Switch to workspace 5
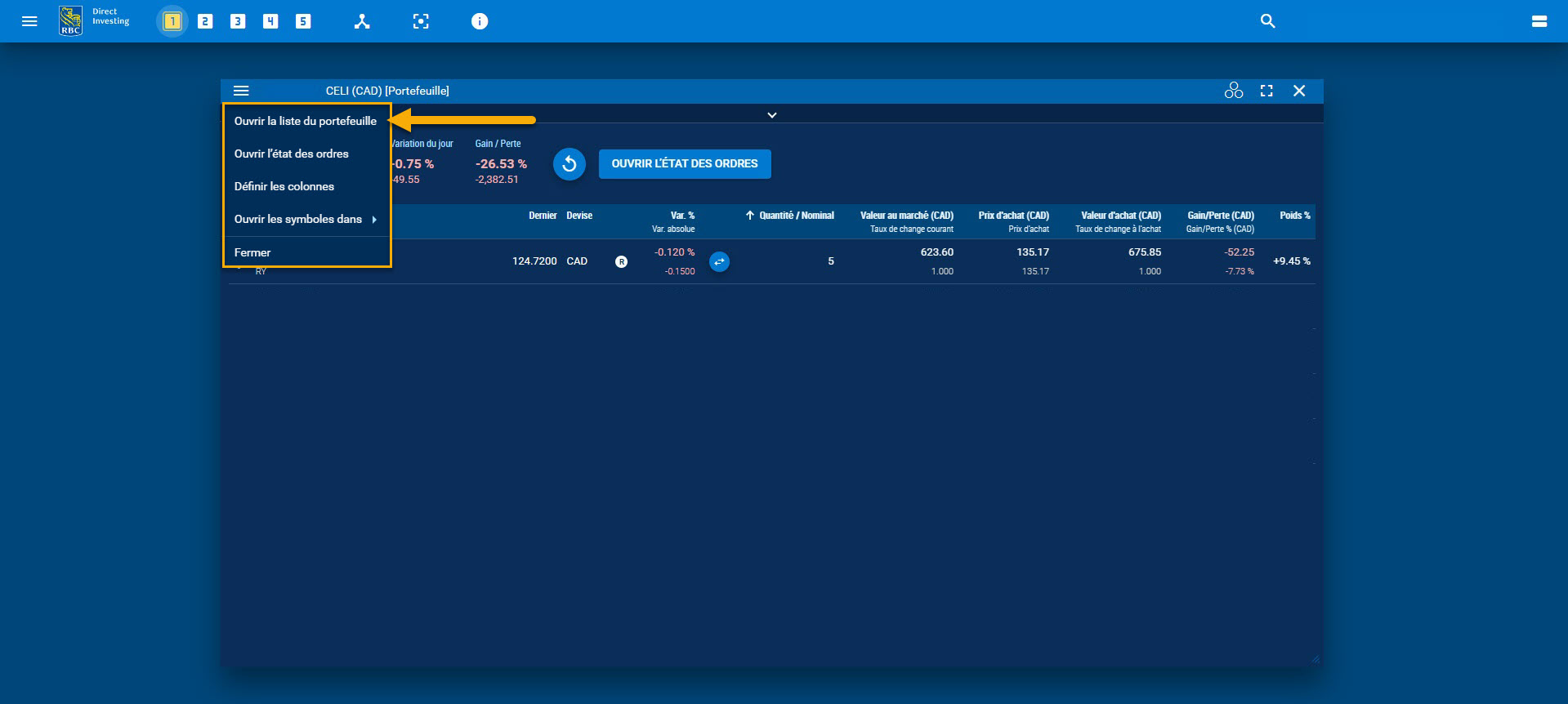This screenshot has width=1568, height=704. coord(303,21)
